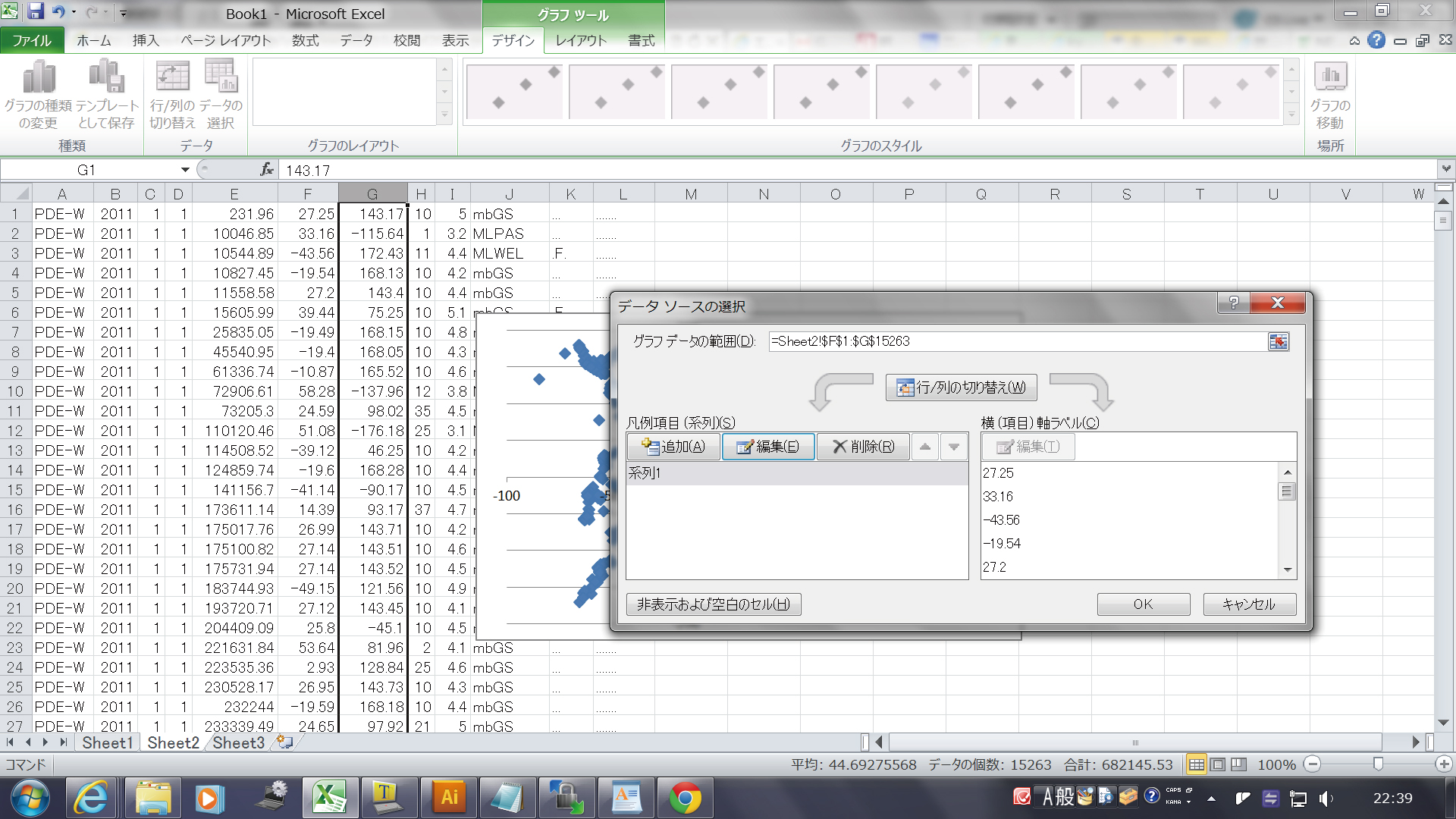Open the Name Box dropdown

184,169
